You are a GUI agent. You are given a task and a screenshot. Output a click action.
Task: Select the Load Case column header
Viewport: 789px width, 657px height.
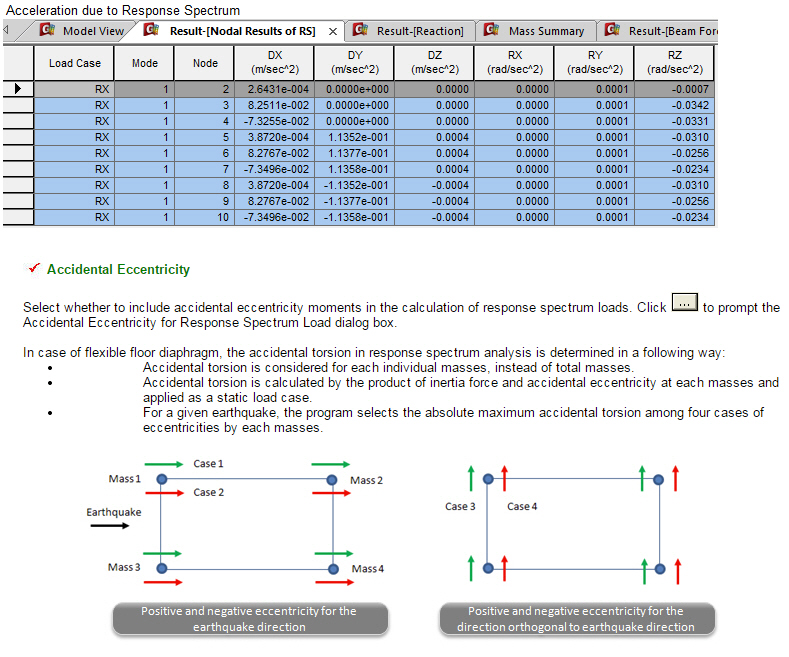click(x=75, y=63)
